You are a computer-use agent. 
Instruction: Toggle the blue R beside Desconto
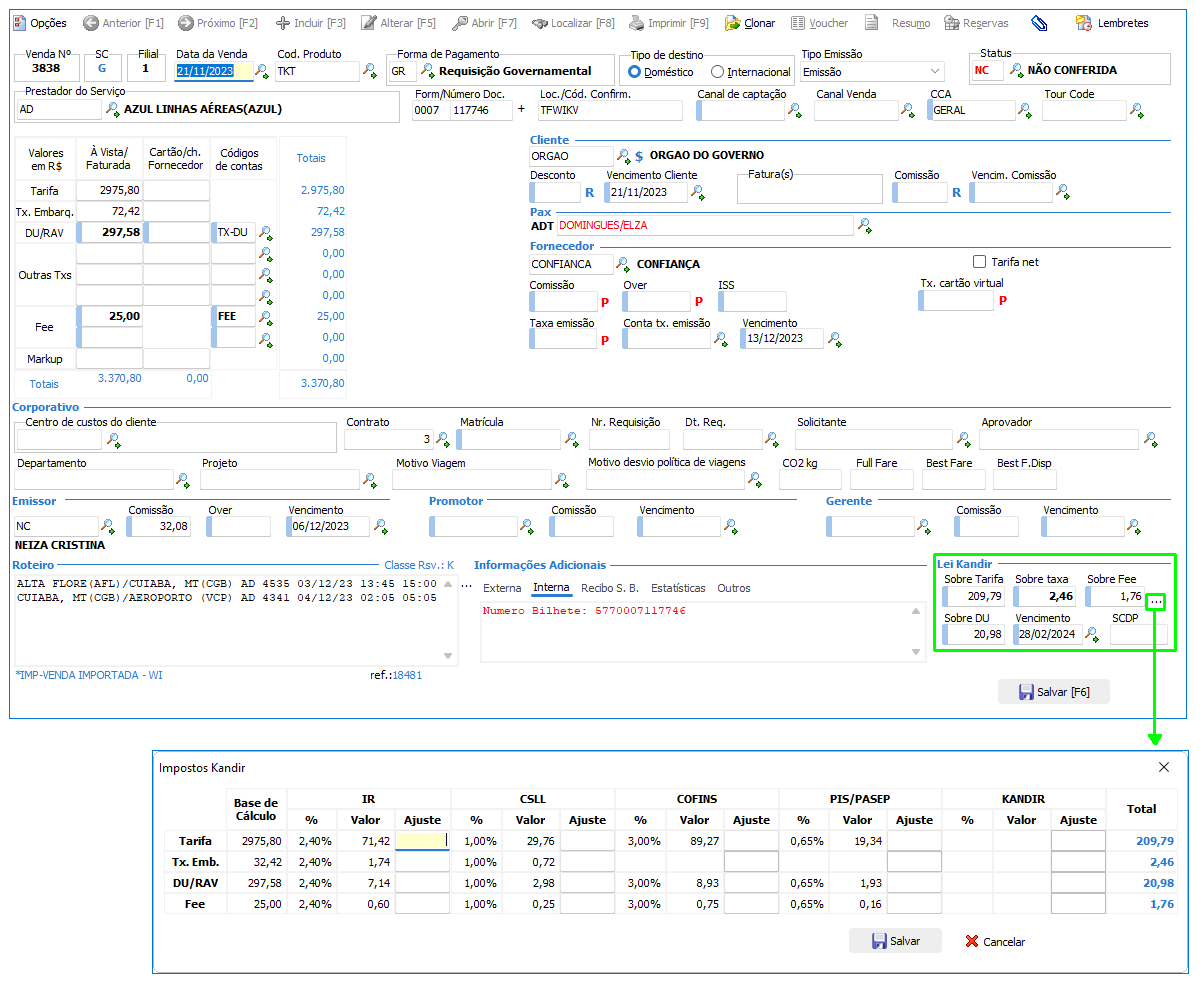(590, 193)
